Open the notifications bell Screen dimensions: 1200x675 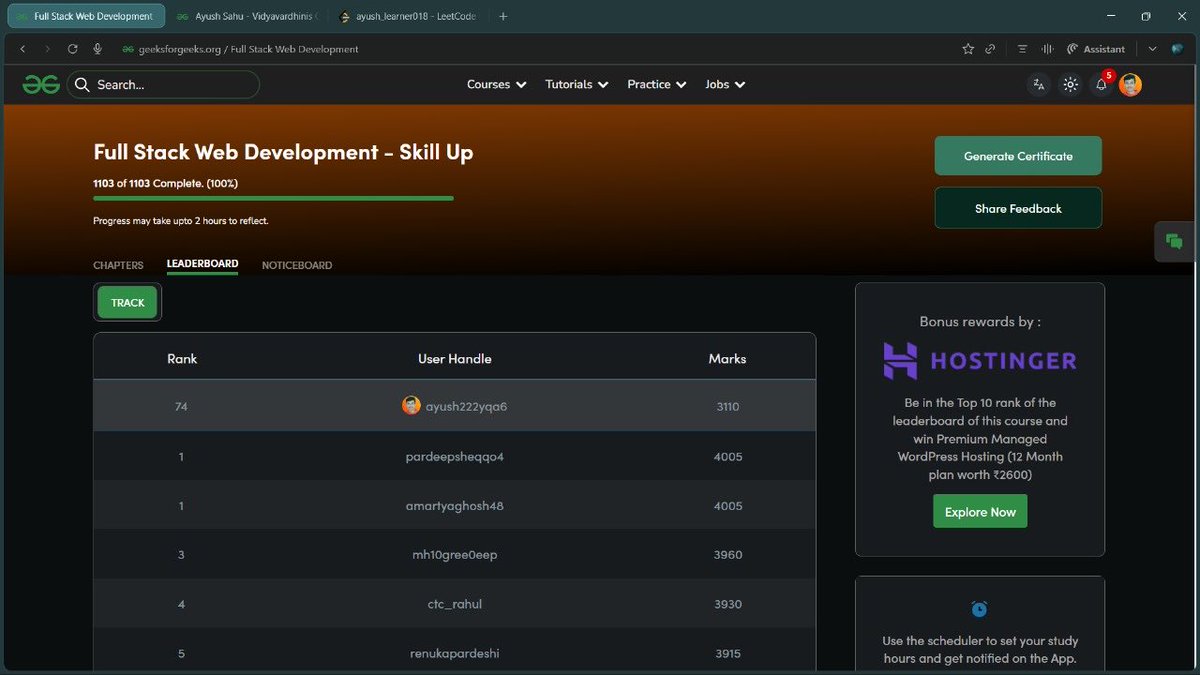[x=1101, y=85]
